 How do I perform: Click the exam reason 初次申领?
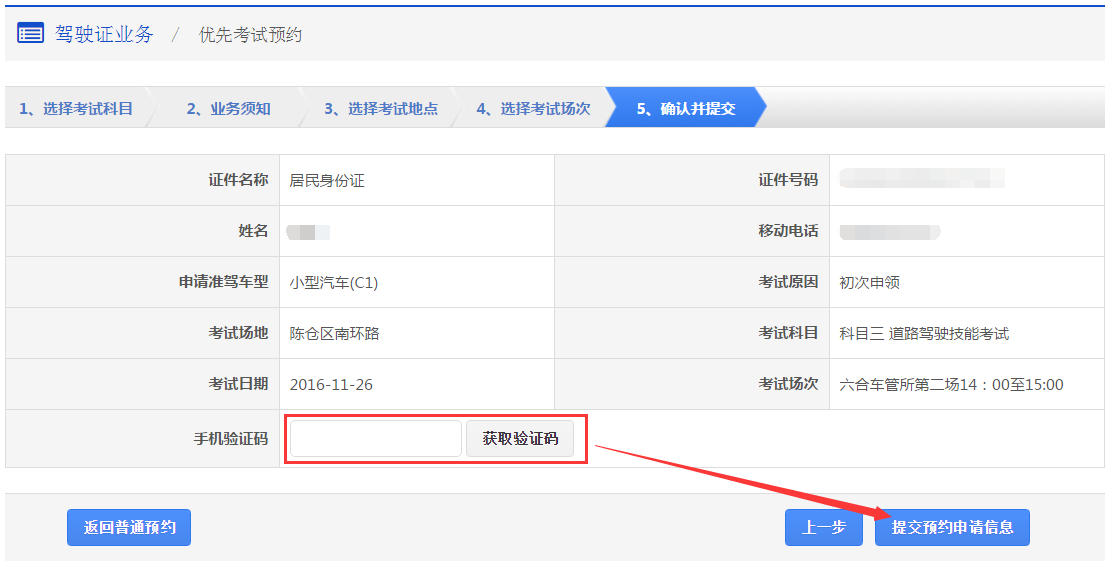click(x=870, y=283)
